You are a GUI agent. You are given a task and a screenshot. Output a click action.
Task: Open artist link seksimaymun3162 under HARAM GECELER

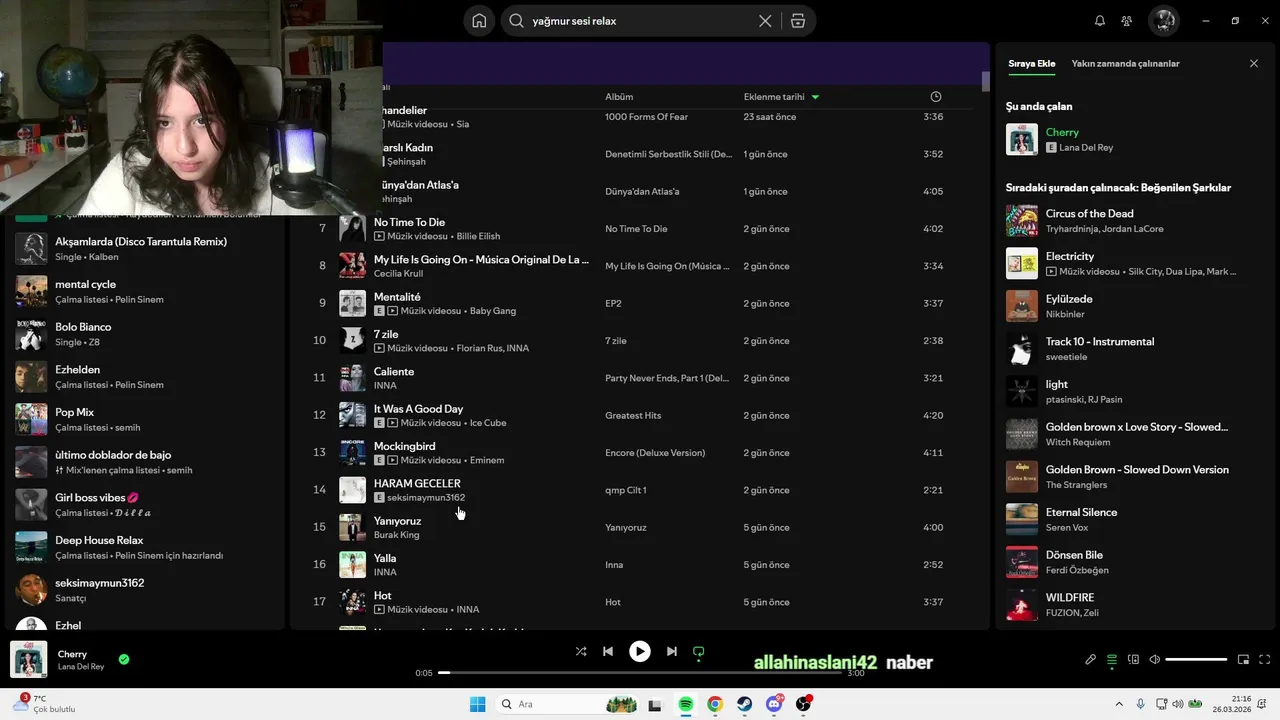click(x=426, y=497)
